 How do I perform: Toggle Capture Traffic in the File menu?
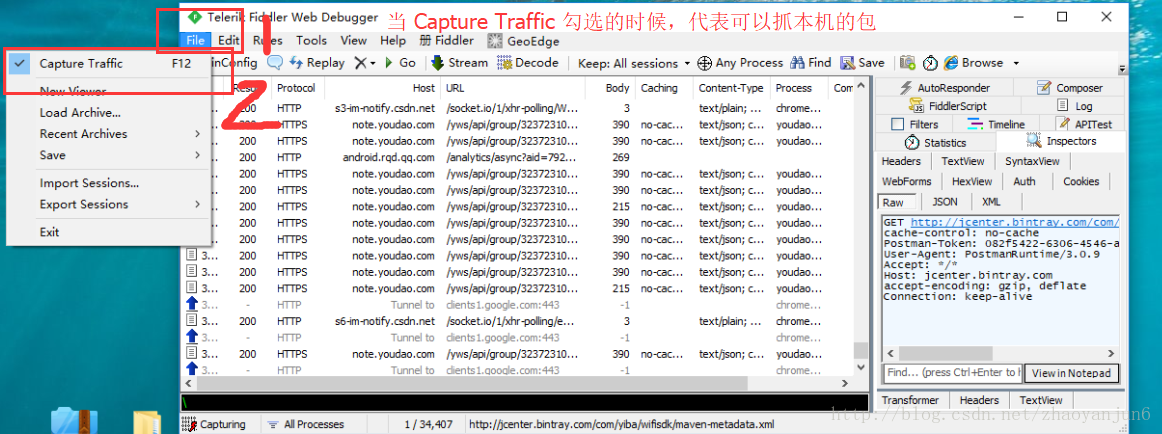pyautogui.click(x=109, y=64)
